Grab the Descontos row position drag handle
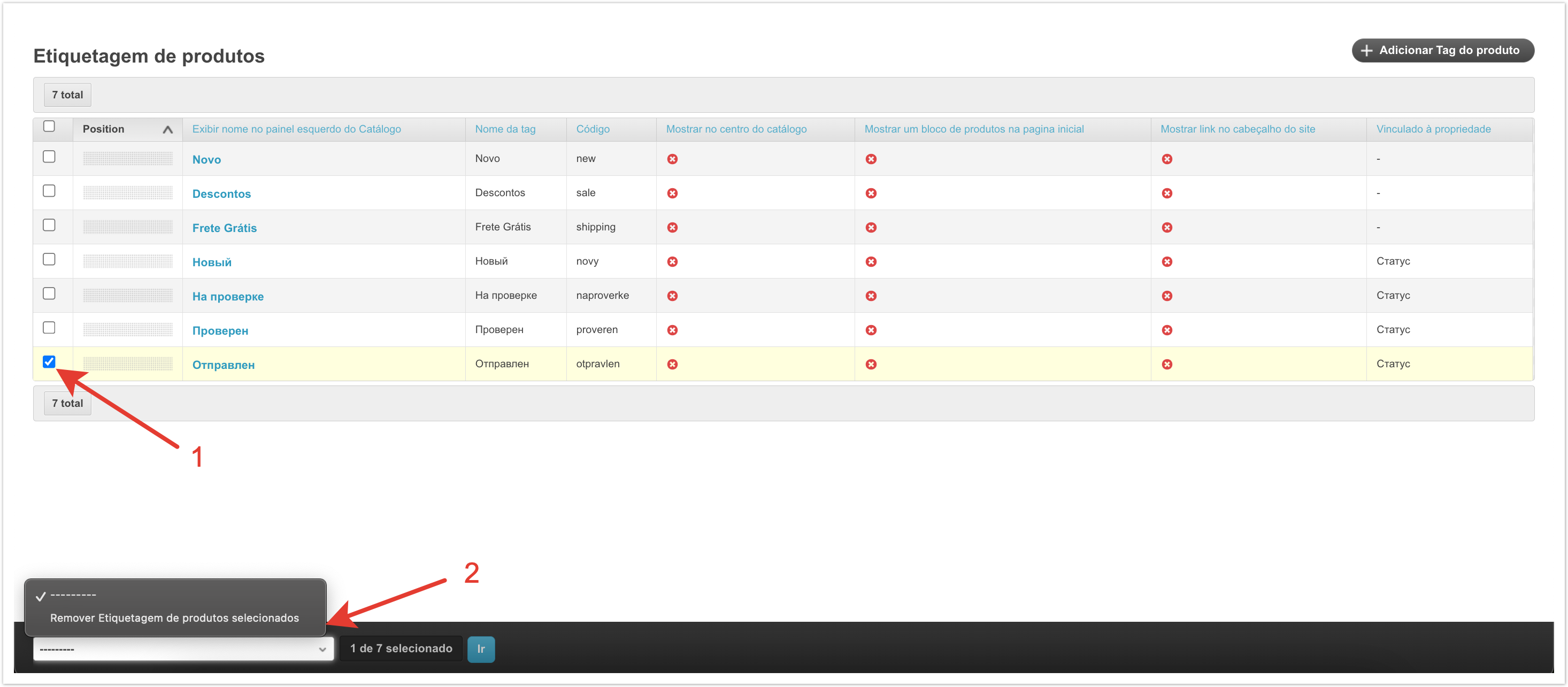 pos(128,193)
